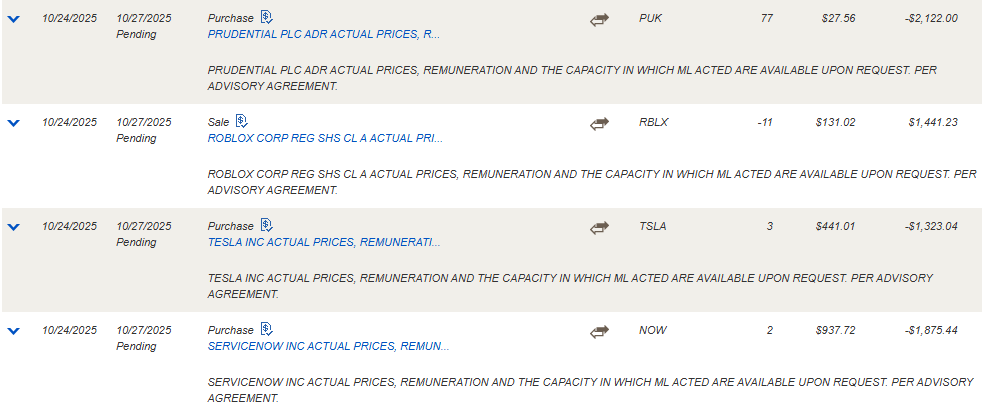Open the SERVICENOW INC ACTUAL PRICES link
Screen dimensions: 988x408
click(328, 346)
